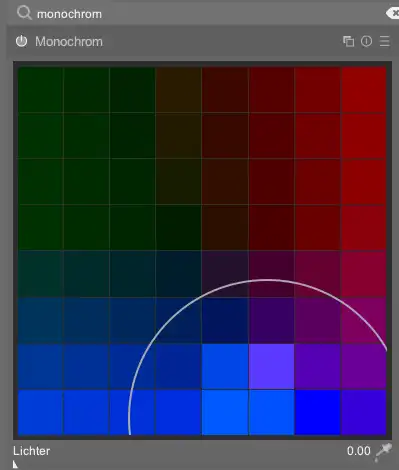
Task: Toggle the Monochrom module power button
Action: (x=22, y=41)
